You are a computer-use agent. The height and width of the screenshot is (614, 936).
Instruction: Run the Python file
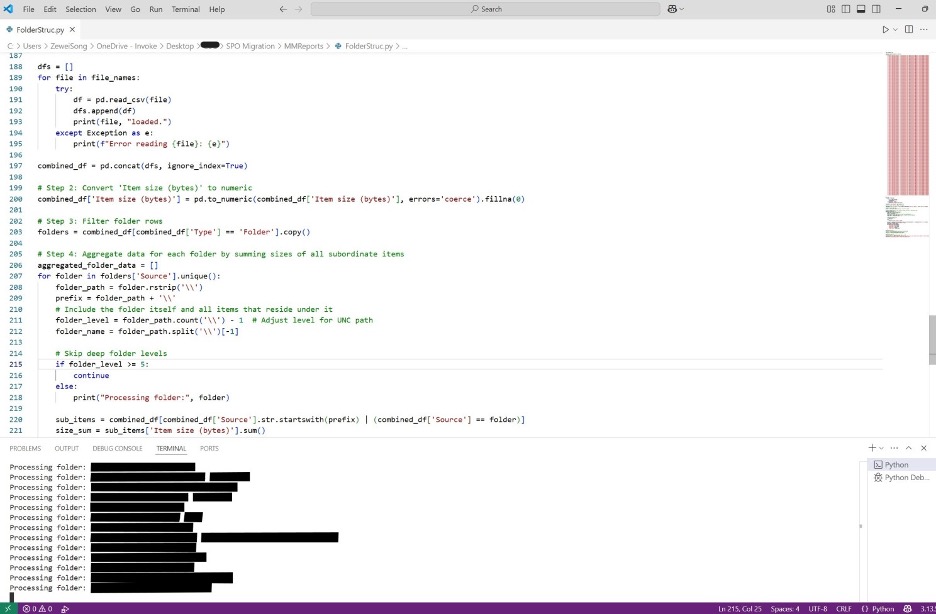point(885,29)
